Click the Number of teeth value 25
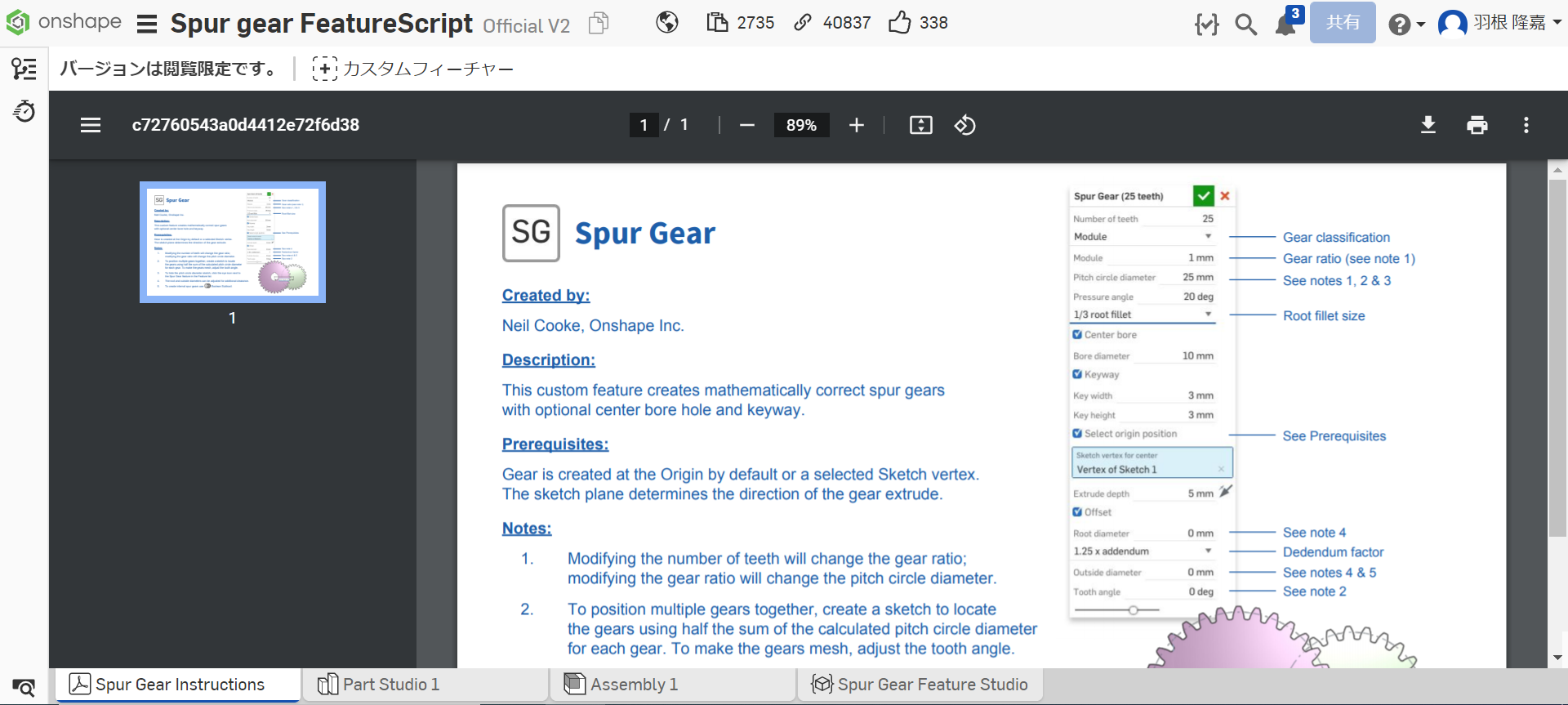Viewport: 1568px width, 705px height. [x=1208, y=219]
